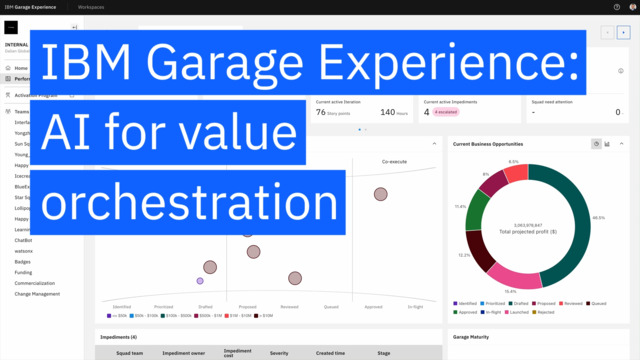The image size is (640, 360).
Task: Toggle Identified in donut chart legend
Action: 465,303
